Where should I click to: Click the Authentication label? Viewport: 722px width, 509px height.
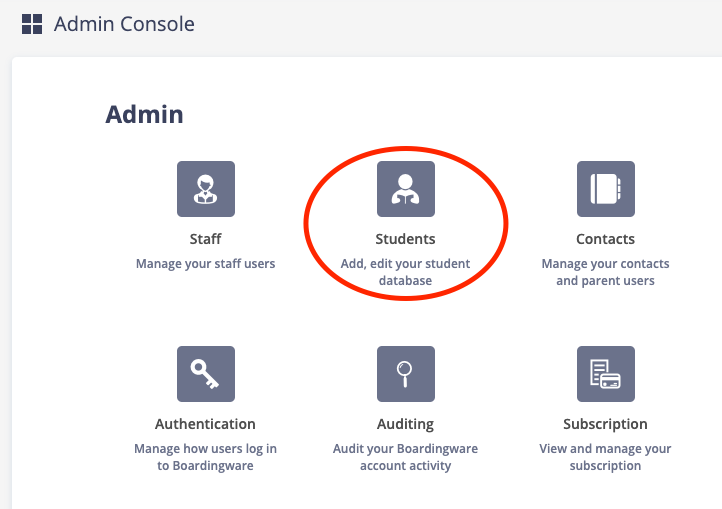(x=205, y=424)
